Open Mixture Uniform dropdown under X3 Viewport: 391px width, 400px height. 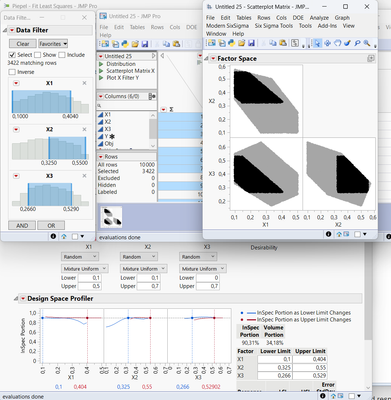click(x=203, y=269)
